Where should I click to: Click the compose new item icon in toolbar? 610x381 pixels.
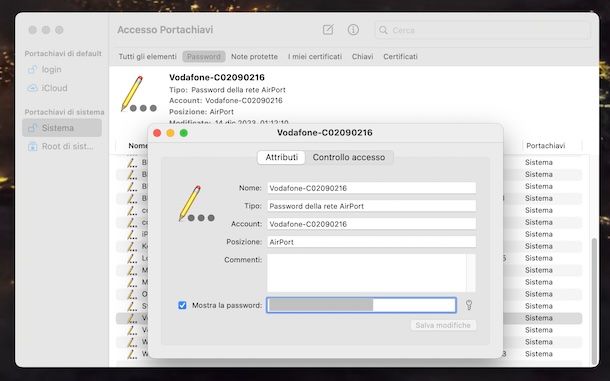pos(328,30)
